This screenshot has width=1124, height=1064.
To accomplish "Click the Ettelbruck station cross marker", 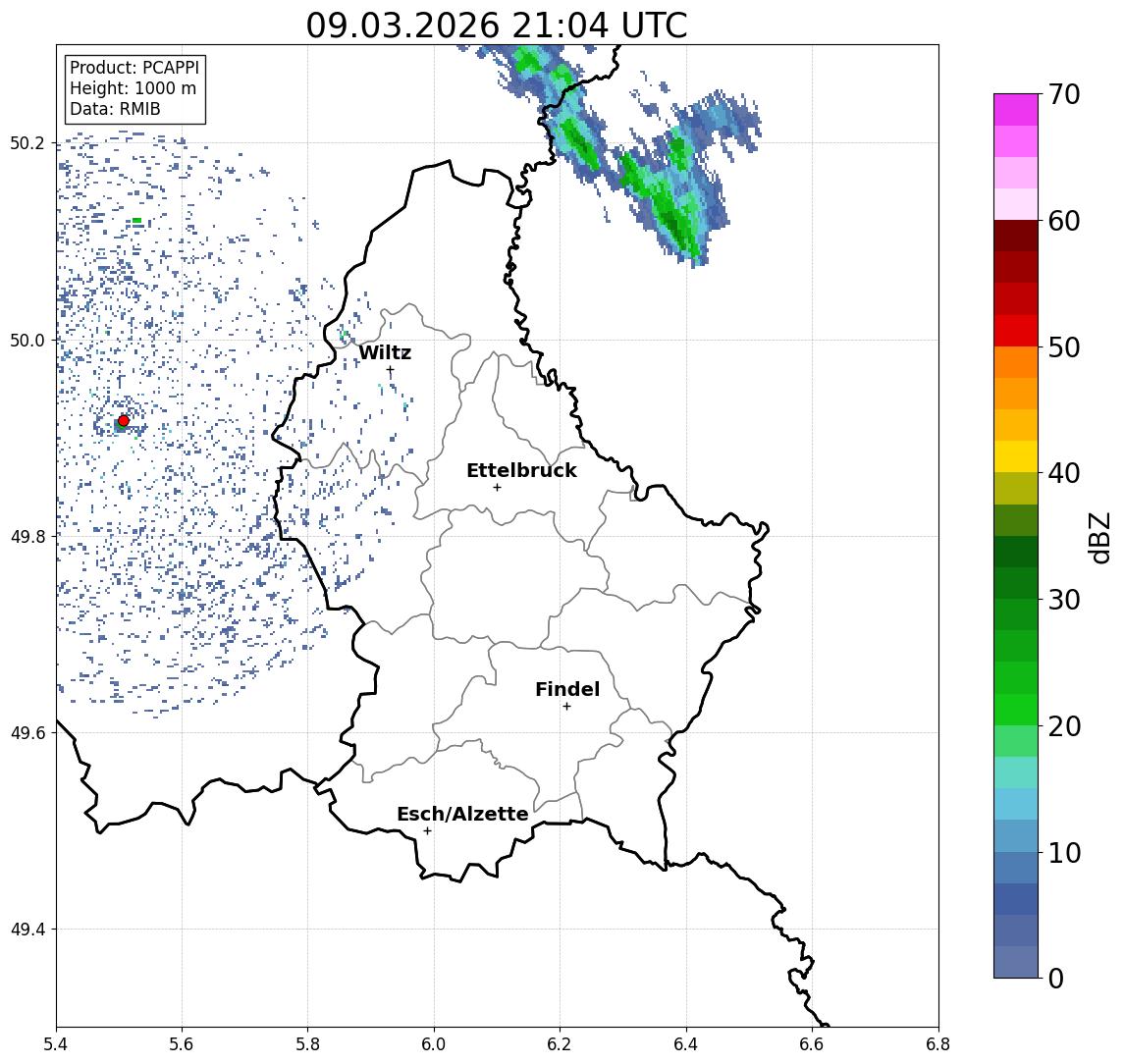I will click(x=497, y=488).
